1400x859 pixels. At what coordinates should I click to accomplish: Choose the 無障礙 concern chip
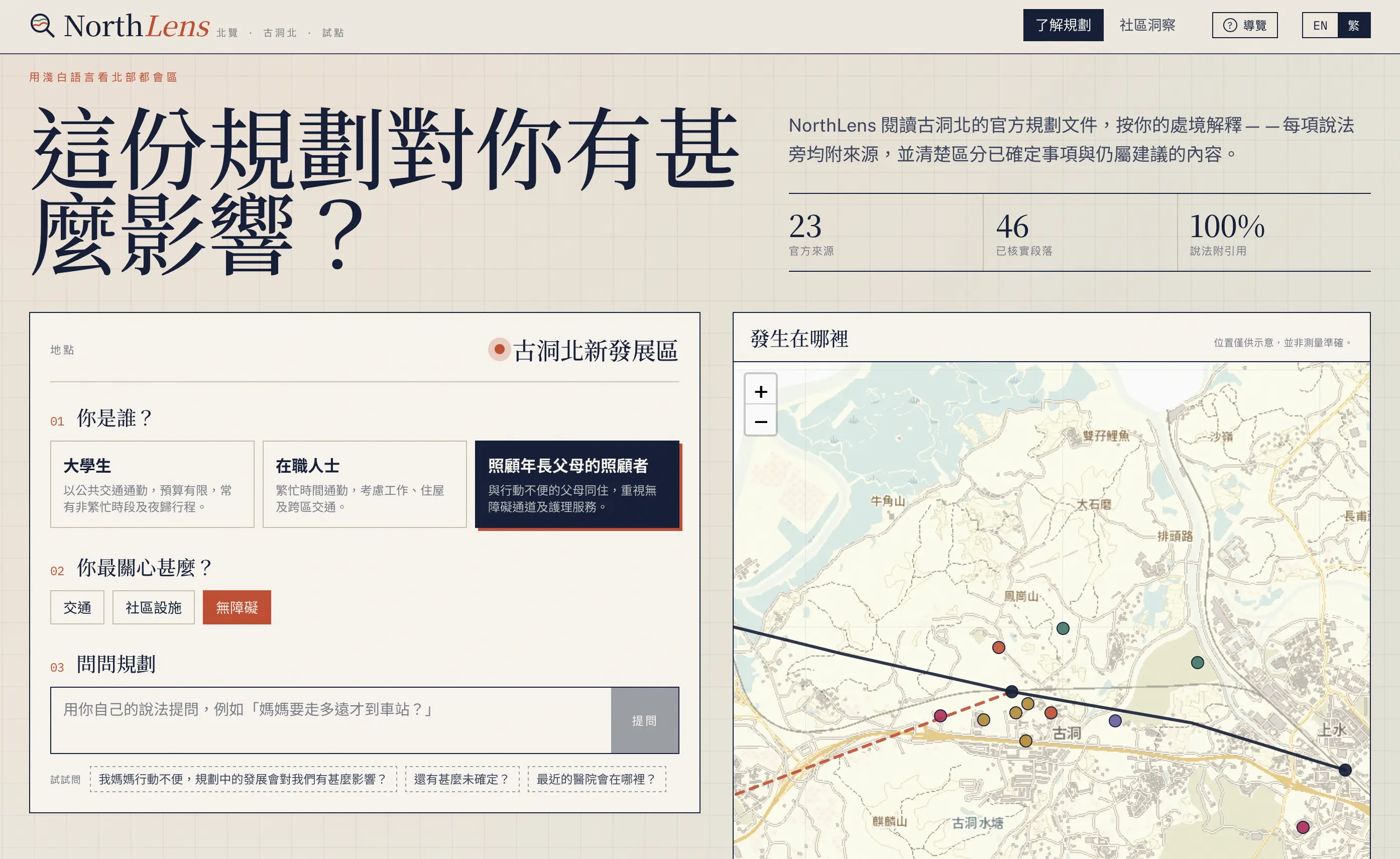pyautogui.click(x=237, y=607)
